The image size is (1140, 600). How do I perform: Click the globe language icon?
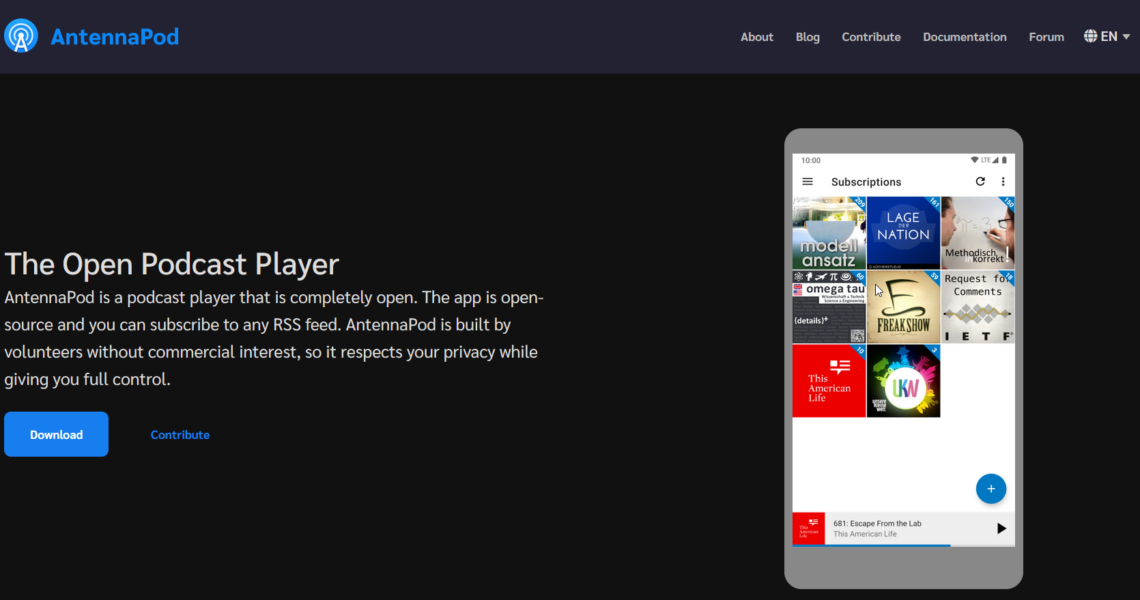(x=1090, y=36)
